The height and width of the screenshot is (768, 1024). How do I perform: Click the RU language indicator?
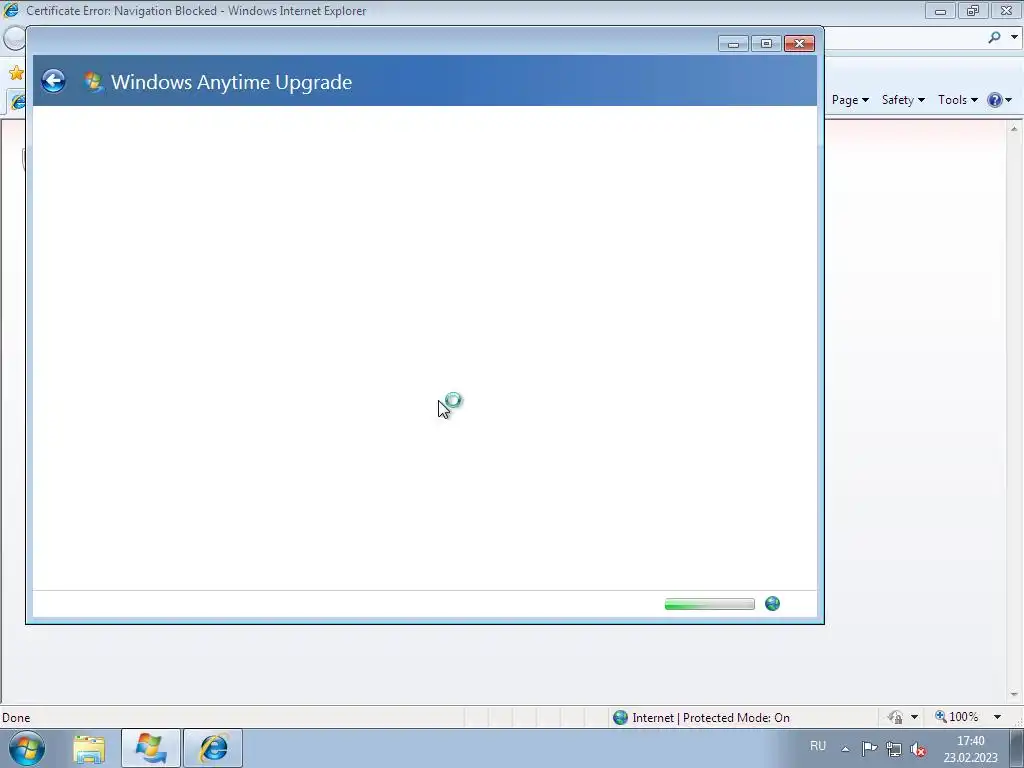(818, 746)
